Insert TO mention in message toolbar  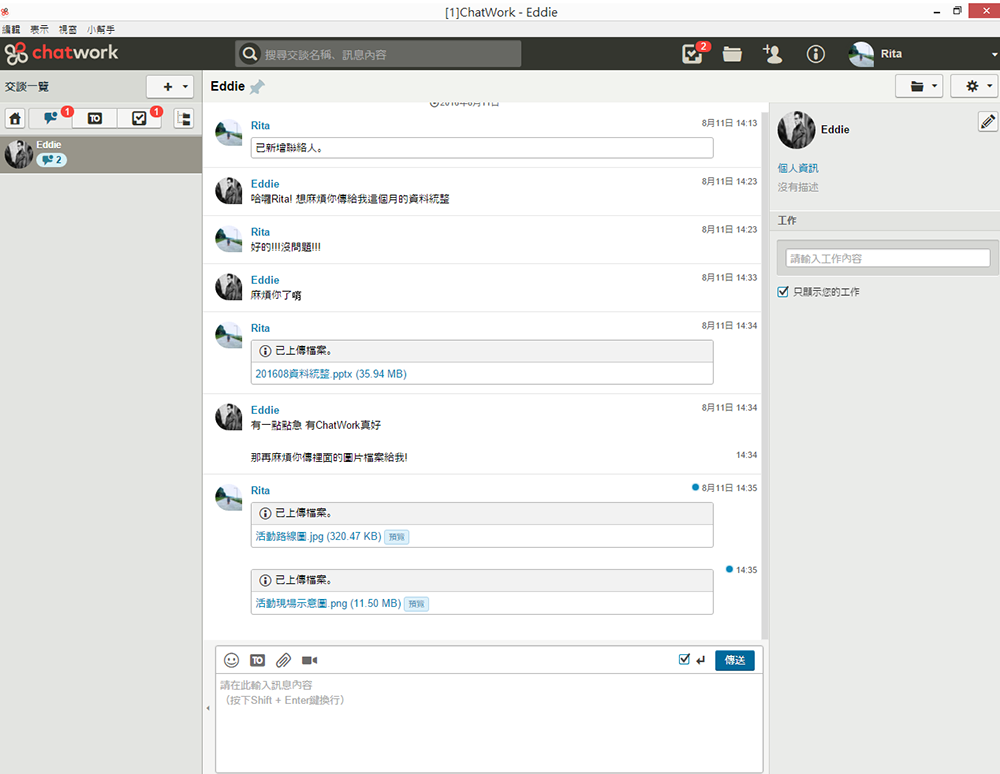point(258,661)
